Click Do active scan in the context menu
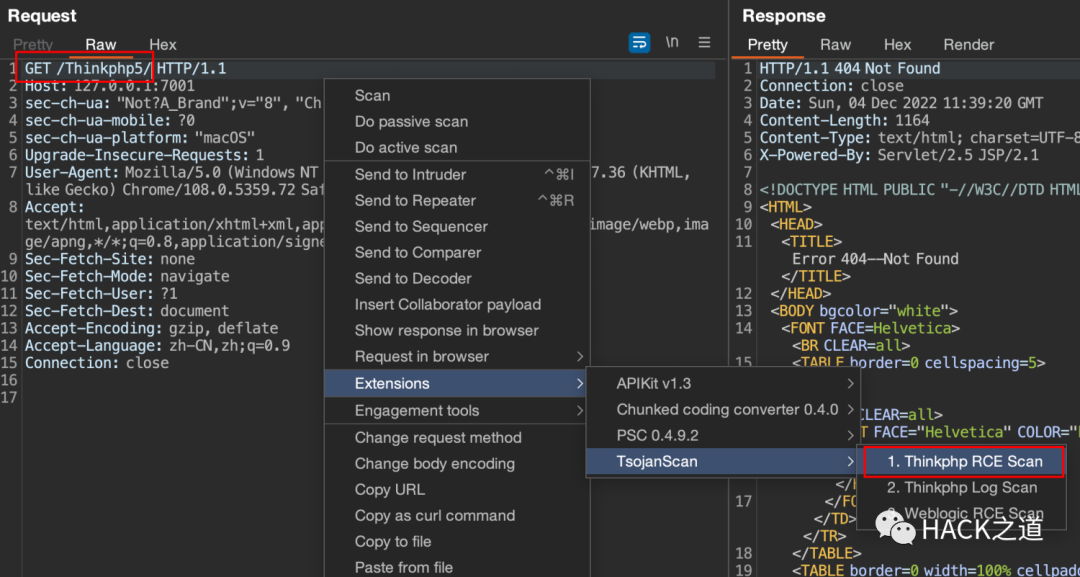Viewport: 1080px width, 577px height. click(x=406, y=148)
